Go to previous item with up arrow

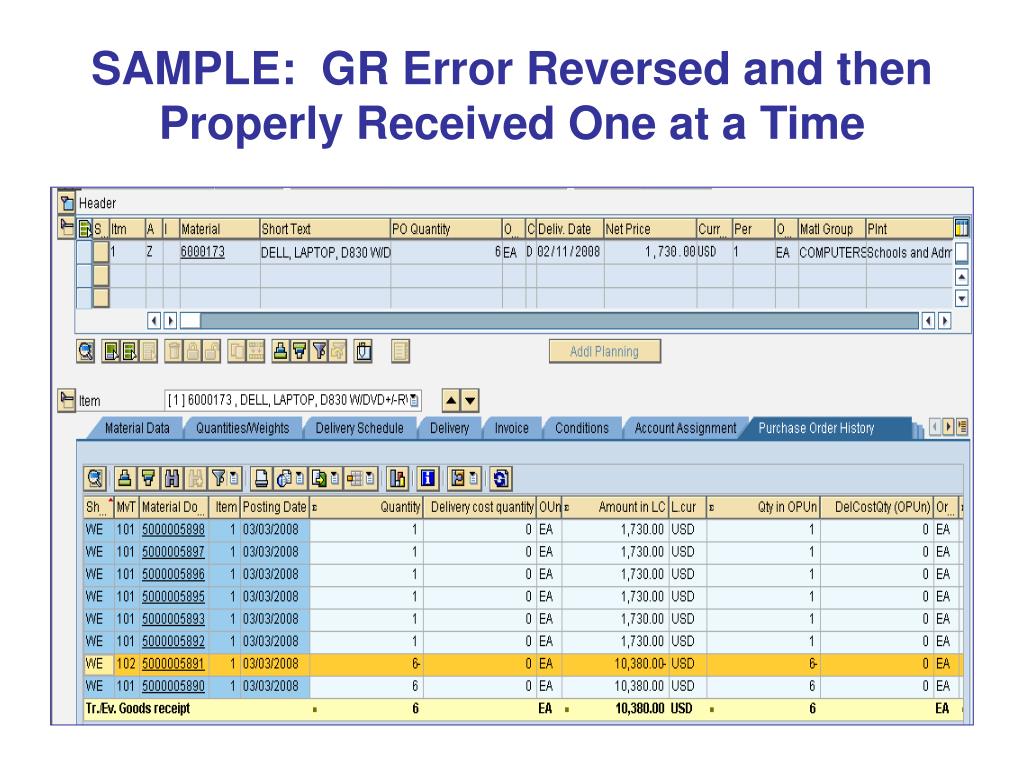pyautogui.click(x=451, y=400)
